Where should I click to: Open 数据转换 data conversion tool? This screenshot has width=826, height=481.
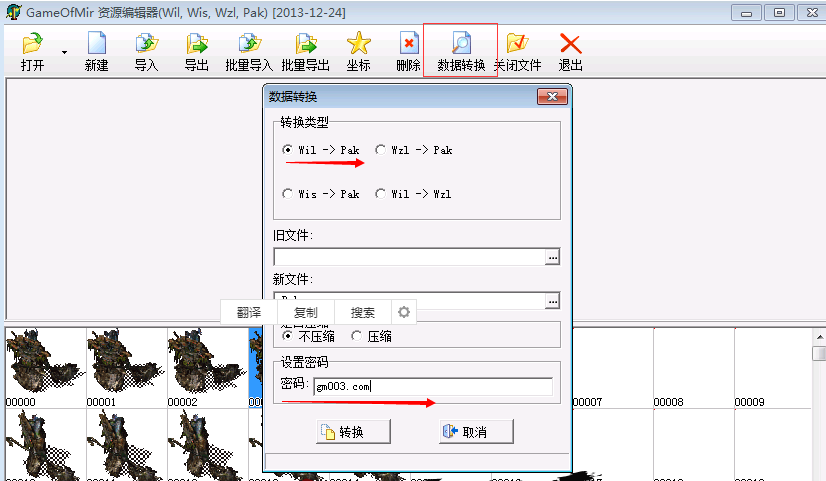(x=461, y=52)
